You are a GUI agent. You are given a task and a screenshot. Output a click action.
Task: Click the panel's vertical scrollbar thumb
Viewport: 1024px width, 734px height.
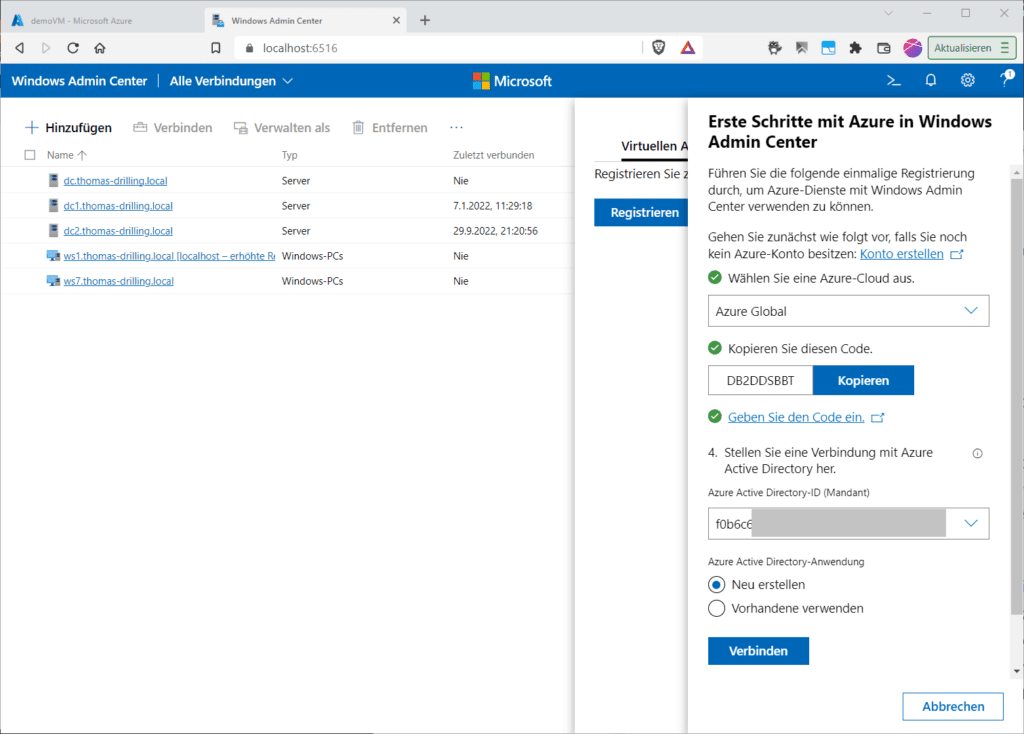[1016, 396]
